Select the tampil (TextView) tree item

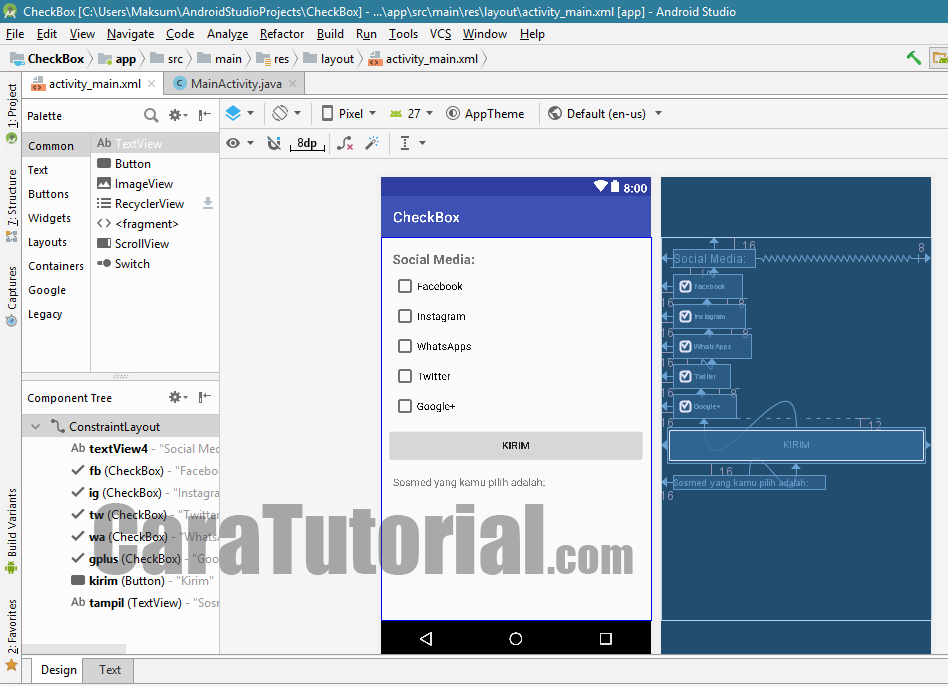point(121,603)
